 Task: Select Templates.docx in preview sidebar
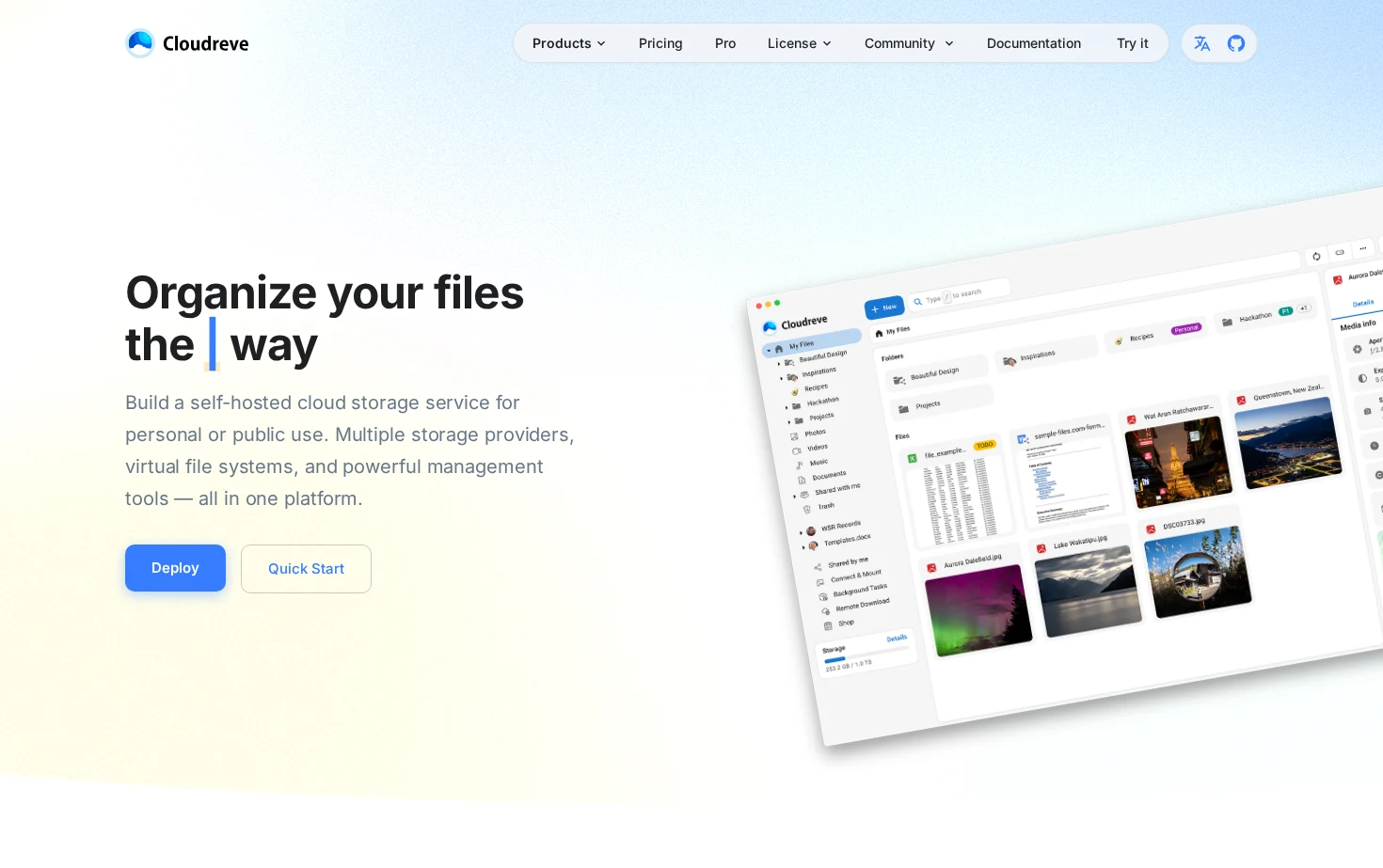[847, 540]
